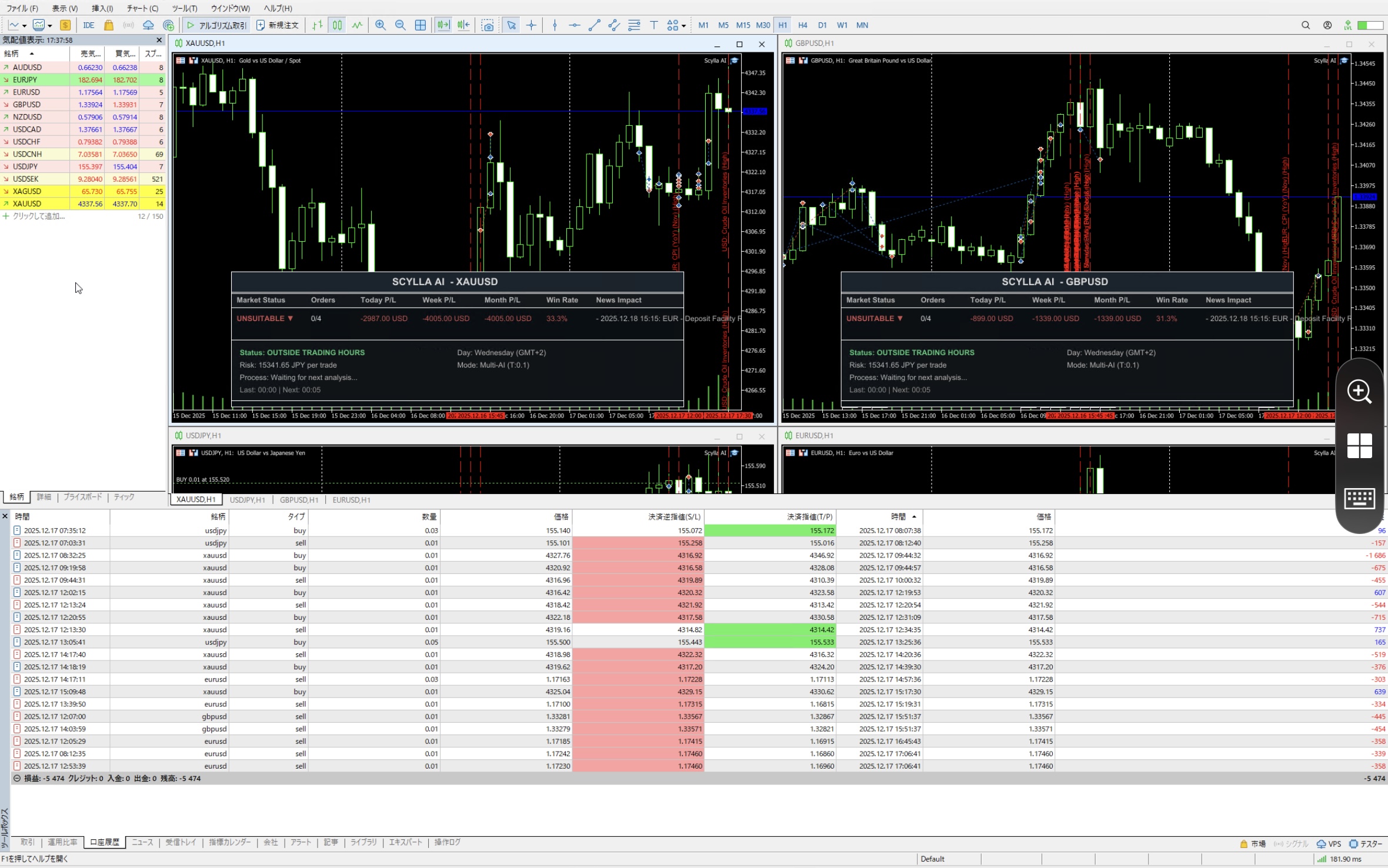Select the crosshair cursor tool
1388x868 pixels.
[x=531, y=25]
